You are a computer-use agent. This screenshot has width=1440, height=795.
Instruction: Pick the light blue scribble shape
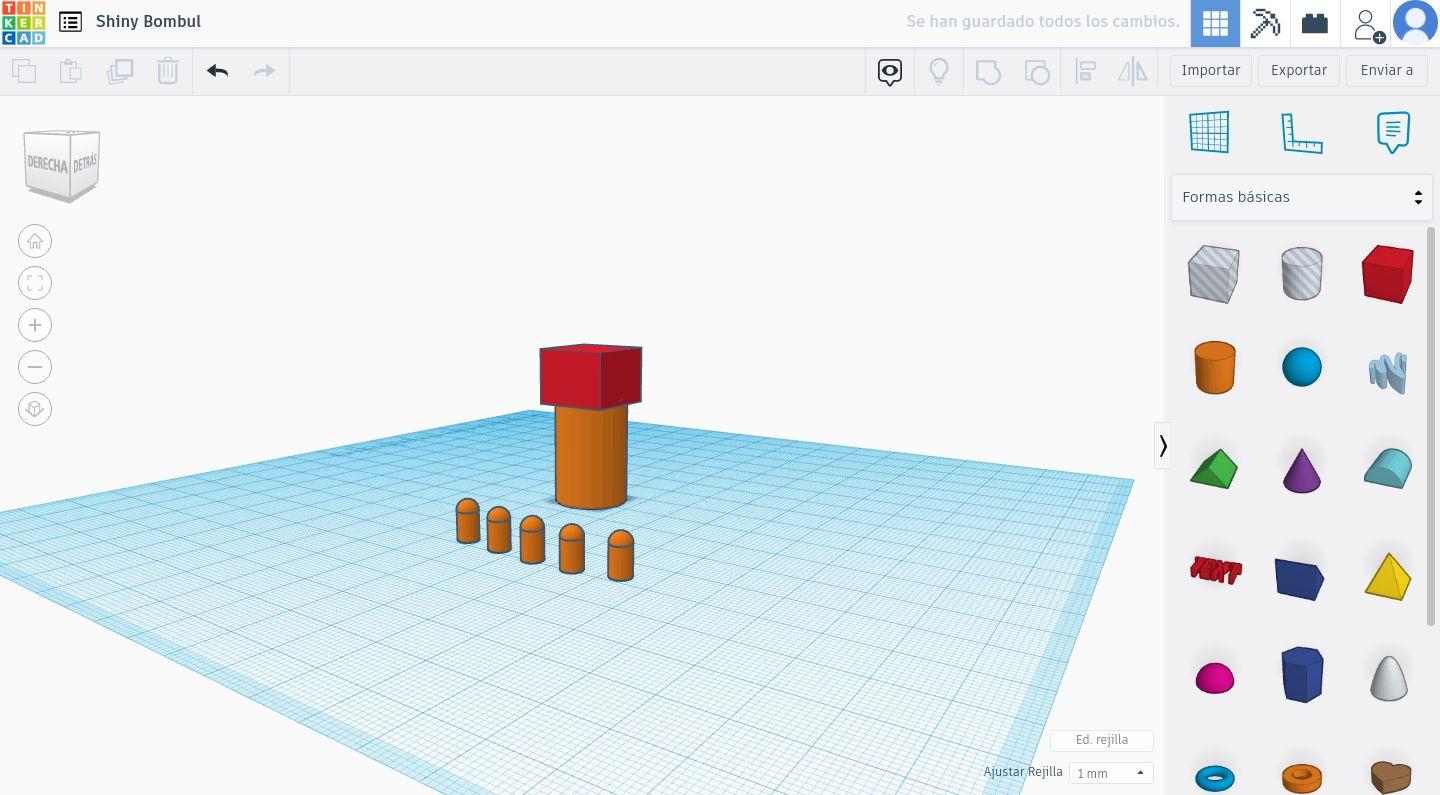[x=1388, y=371]
